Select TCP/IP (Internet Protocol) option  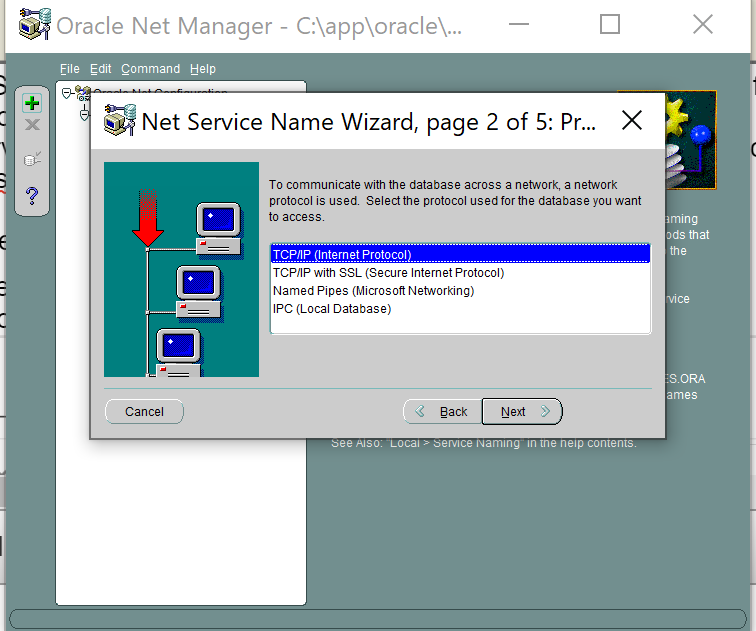point(342,255)
